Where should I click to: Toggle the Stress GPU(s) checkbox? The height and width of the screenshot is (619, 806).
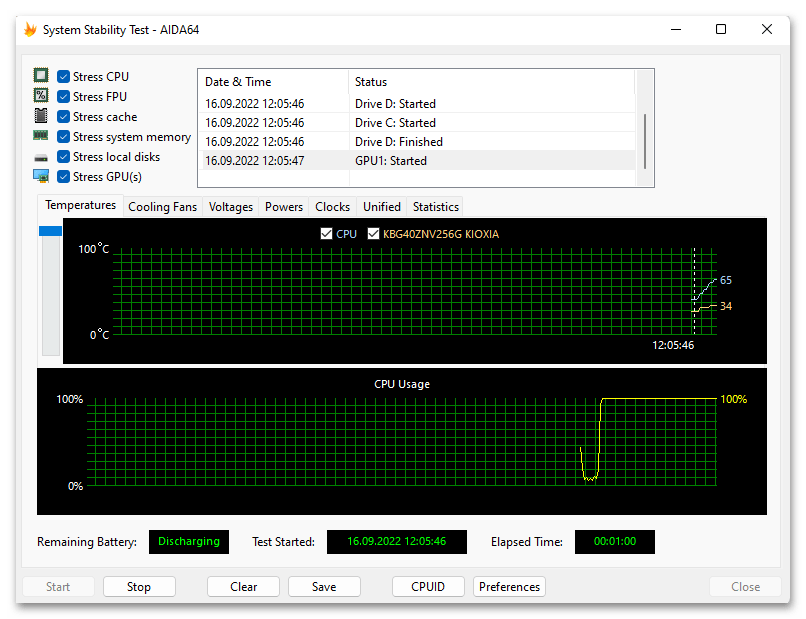click(x=64, y=177)
